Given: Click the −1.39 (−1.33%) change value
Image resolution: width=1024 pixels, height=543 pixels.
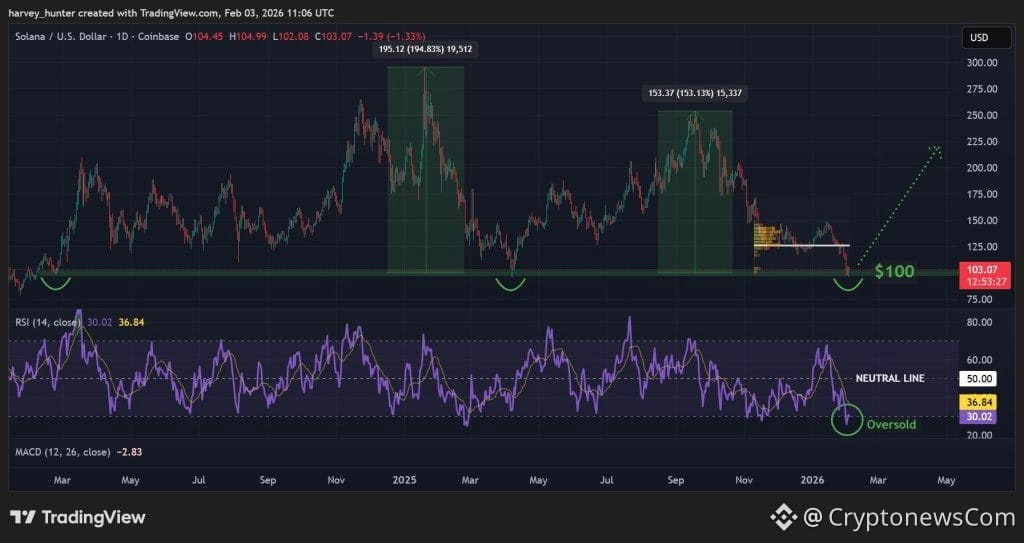Looking at the screenshot, I should click(392, 37).
